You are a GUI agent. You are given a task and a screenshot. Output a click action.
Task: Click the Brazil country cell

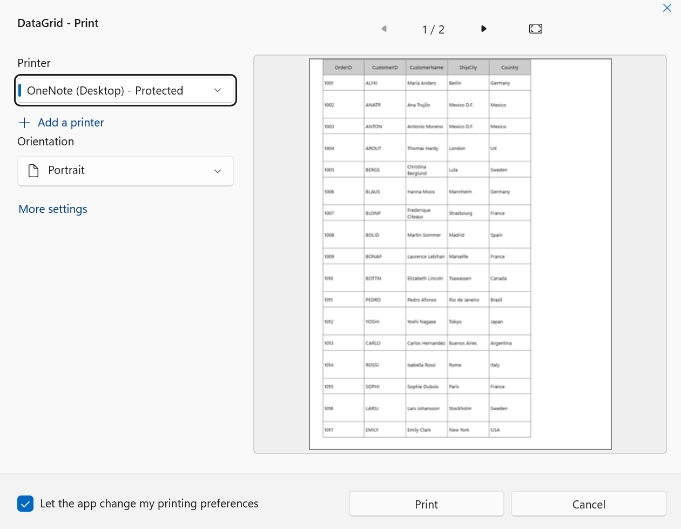509,300
